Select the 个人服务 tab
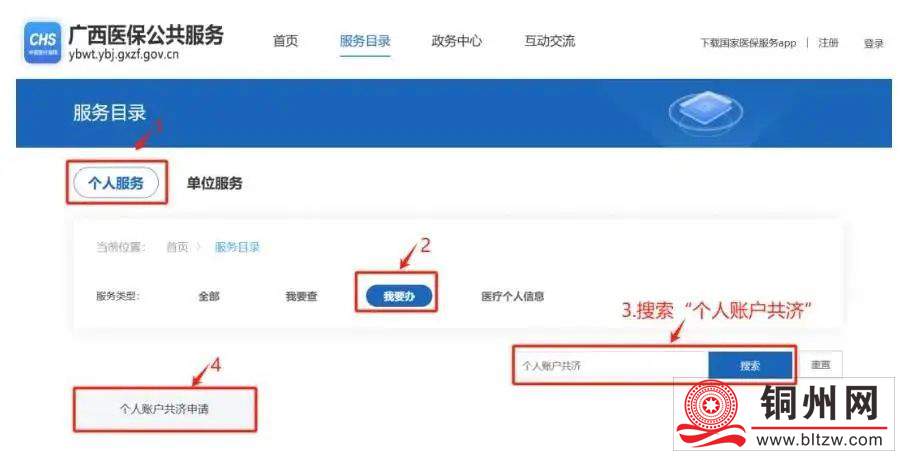 [x=116, y=183]
